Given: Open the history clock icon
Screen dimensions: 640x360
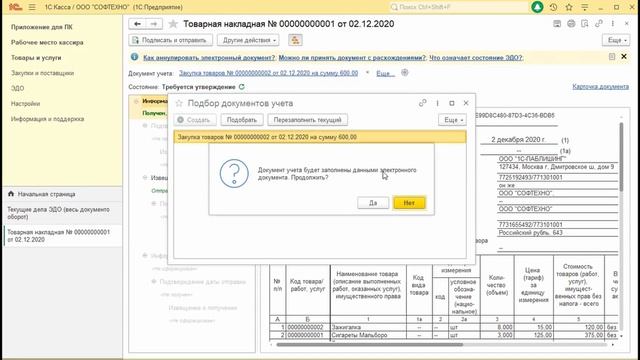Looking at the screenshot, I should click(x=553, y=7).
